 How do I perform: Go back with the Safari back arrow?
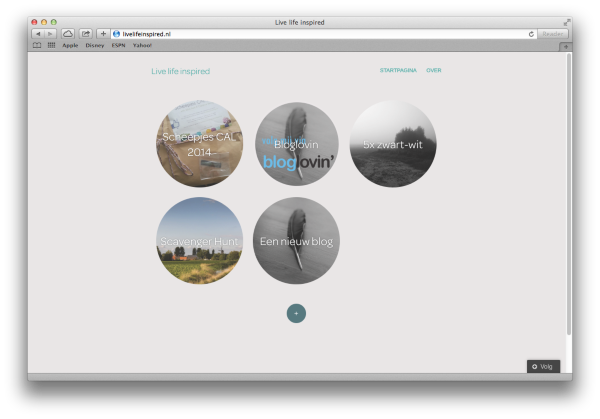(x=38, y=34)
